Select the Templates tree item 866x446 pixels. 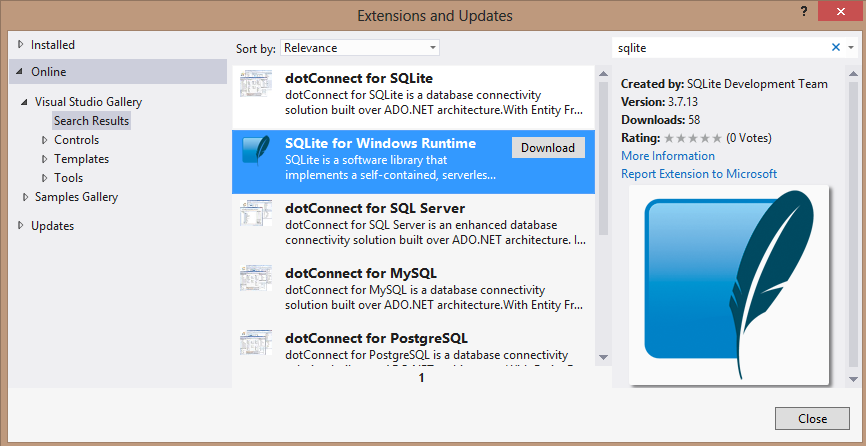[82, 159]
